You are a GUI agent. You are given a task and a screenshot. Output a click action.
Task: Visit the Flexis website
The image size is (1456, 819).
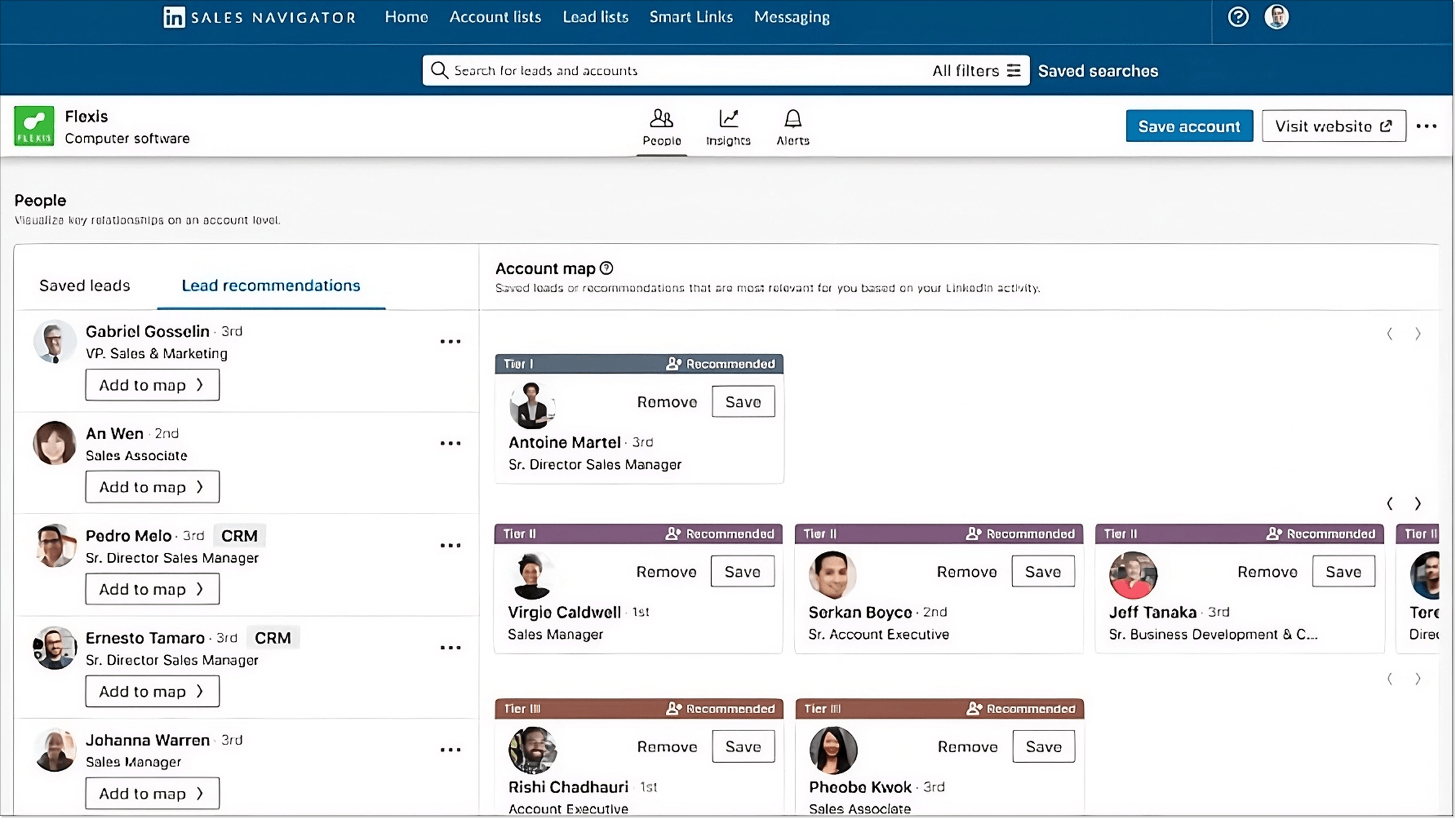(x=1334, y=125)
